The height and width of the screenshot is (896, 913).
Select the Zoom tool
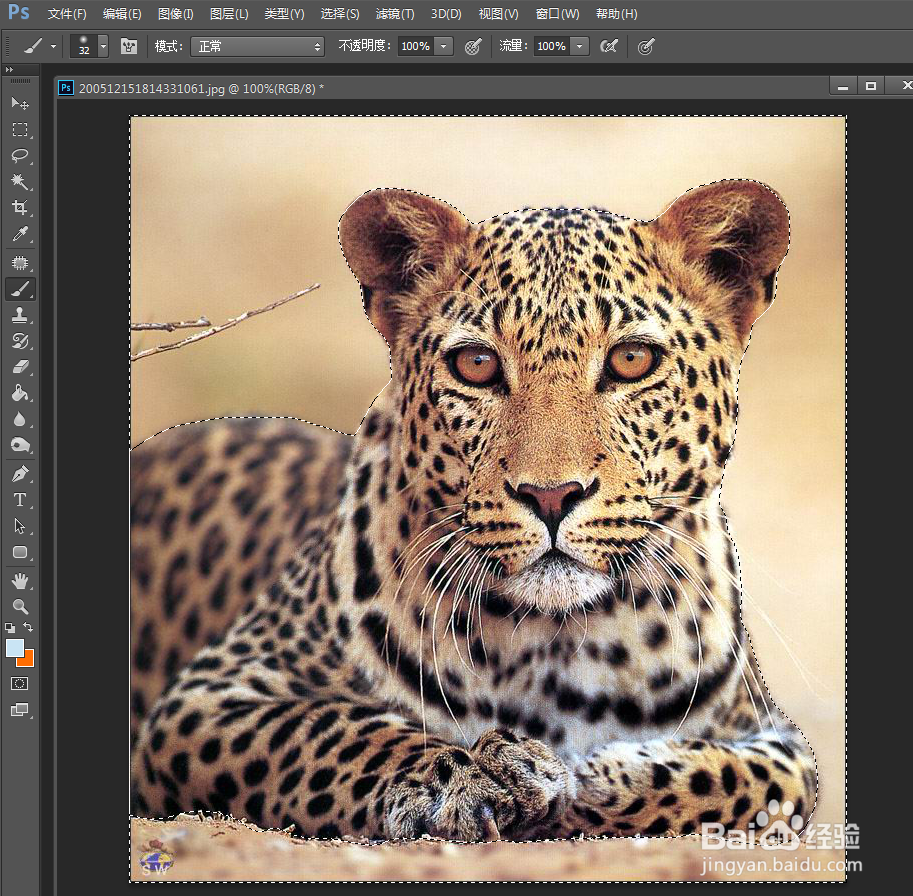point(20,607)
